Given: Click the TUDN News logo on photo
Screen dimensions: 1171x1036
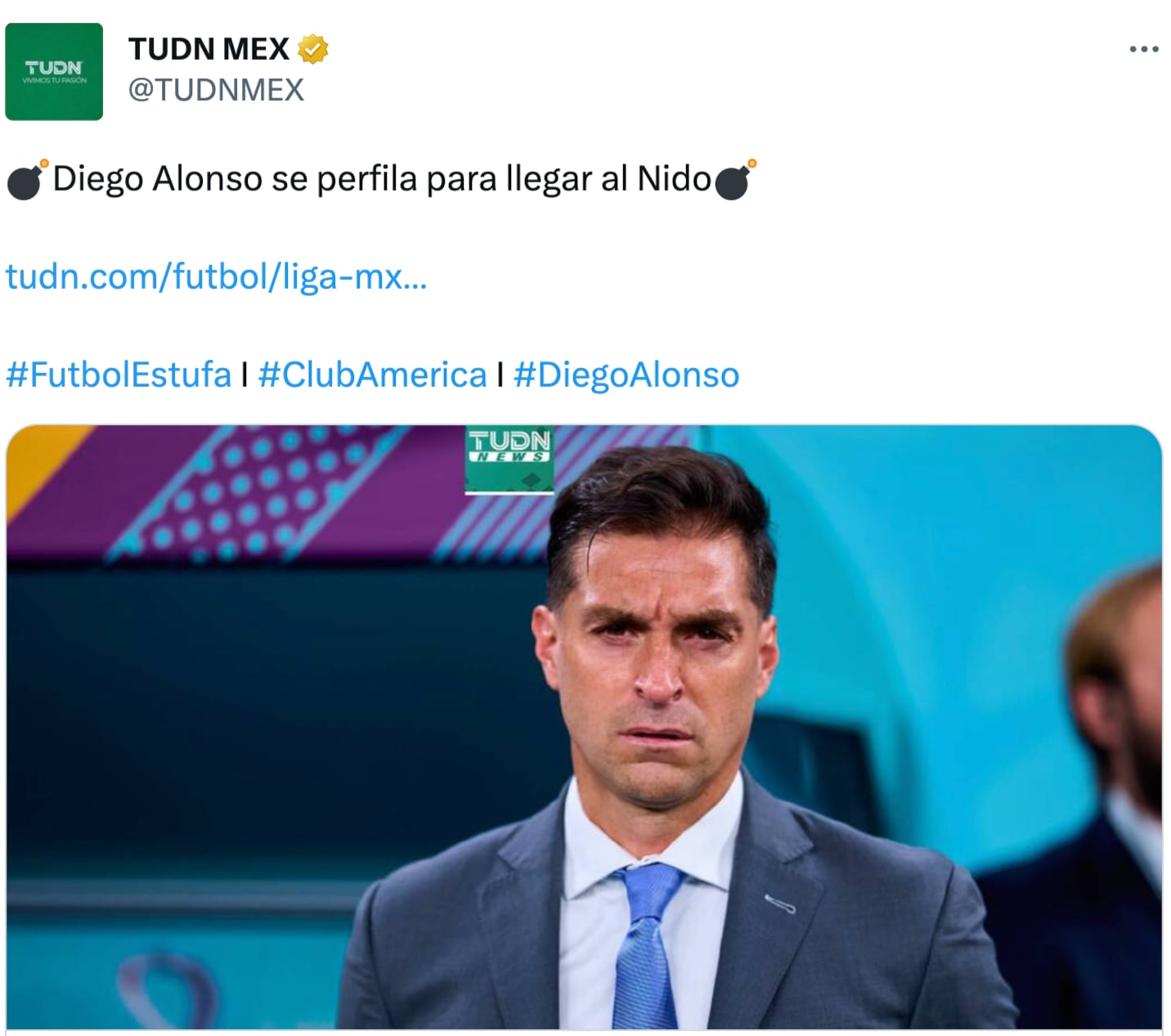Looking at the screenshot, I should point(509,460).
